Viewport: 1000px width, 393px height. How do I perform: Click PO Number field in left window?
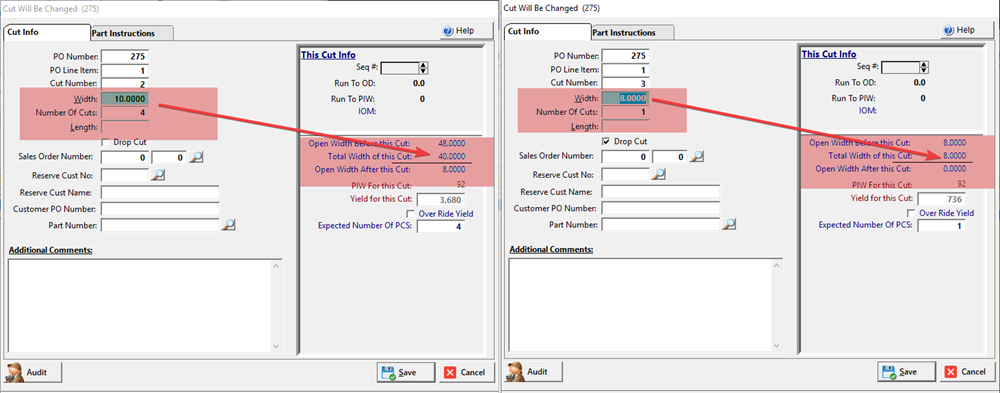[125, 56]
